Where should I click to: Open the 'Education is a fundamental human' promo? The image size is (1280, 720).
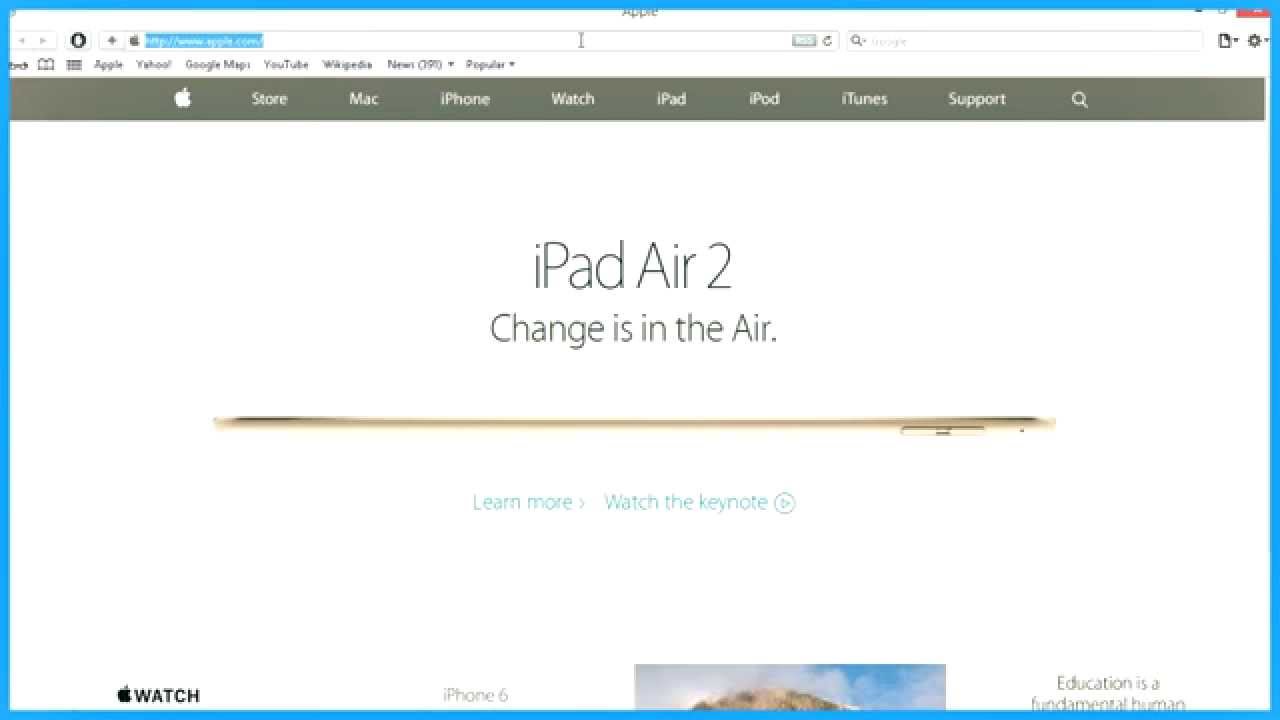[x=1108, y=693]
